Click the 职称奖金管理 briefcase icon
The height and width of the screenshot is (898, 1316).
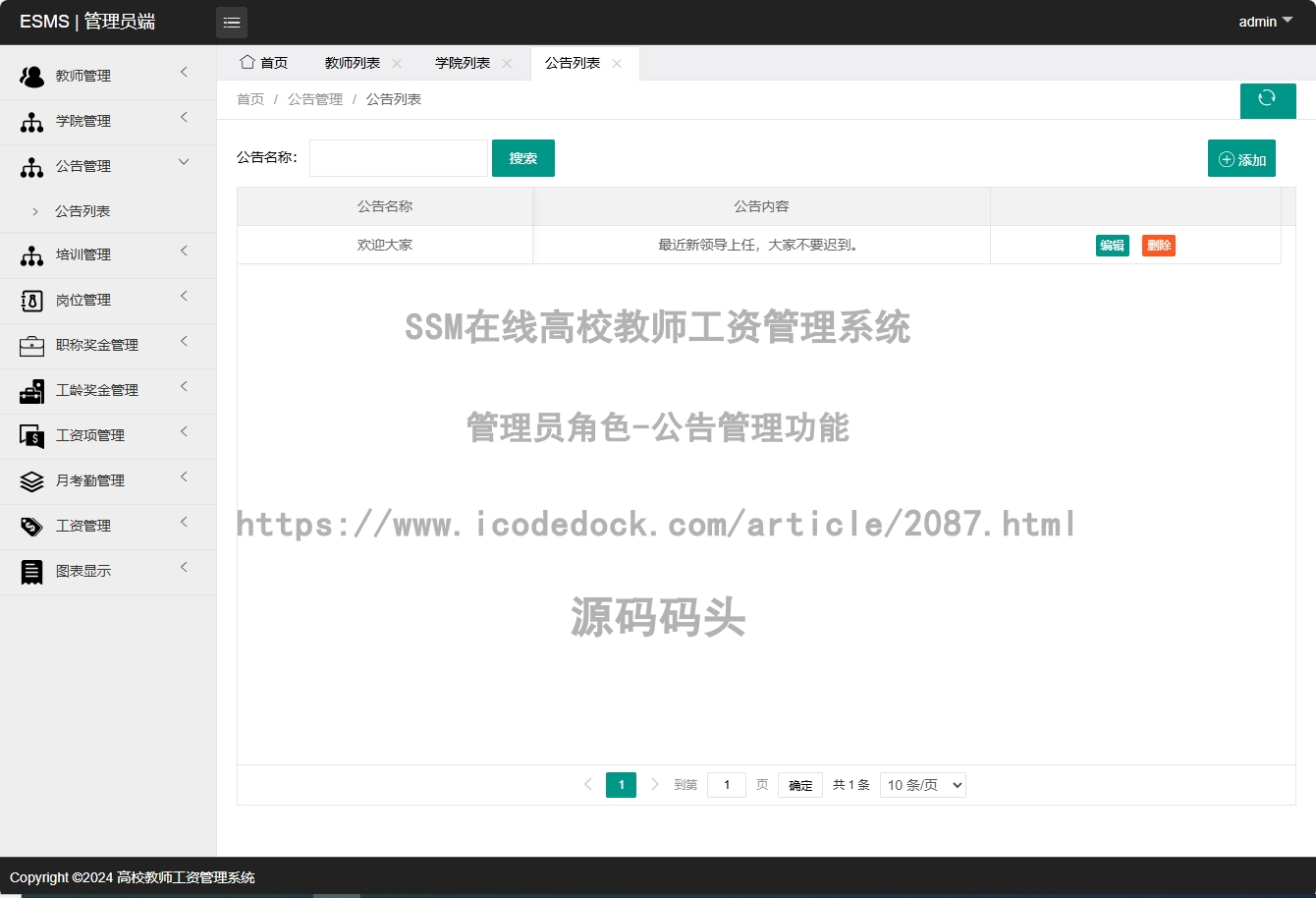pos(31,346)
